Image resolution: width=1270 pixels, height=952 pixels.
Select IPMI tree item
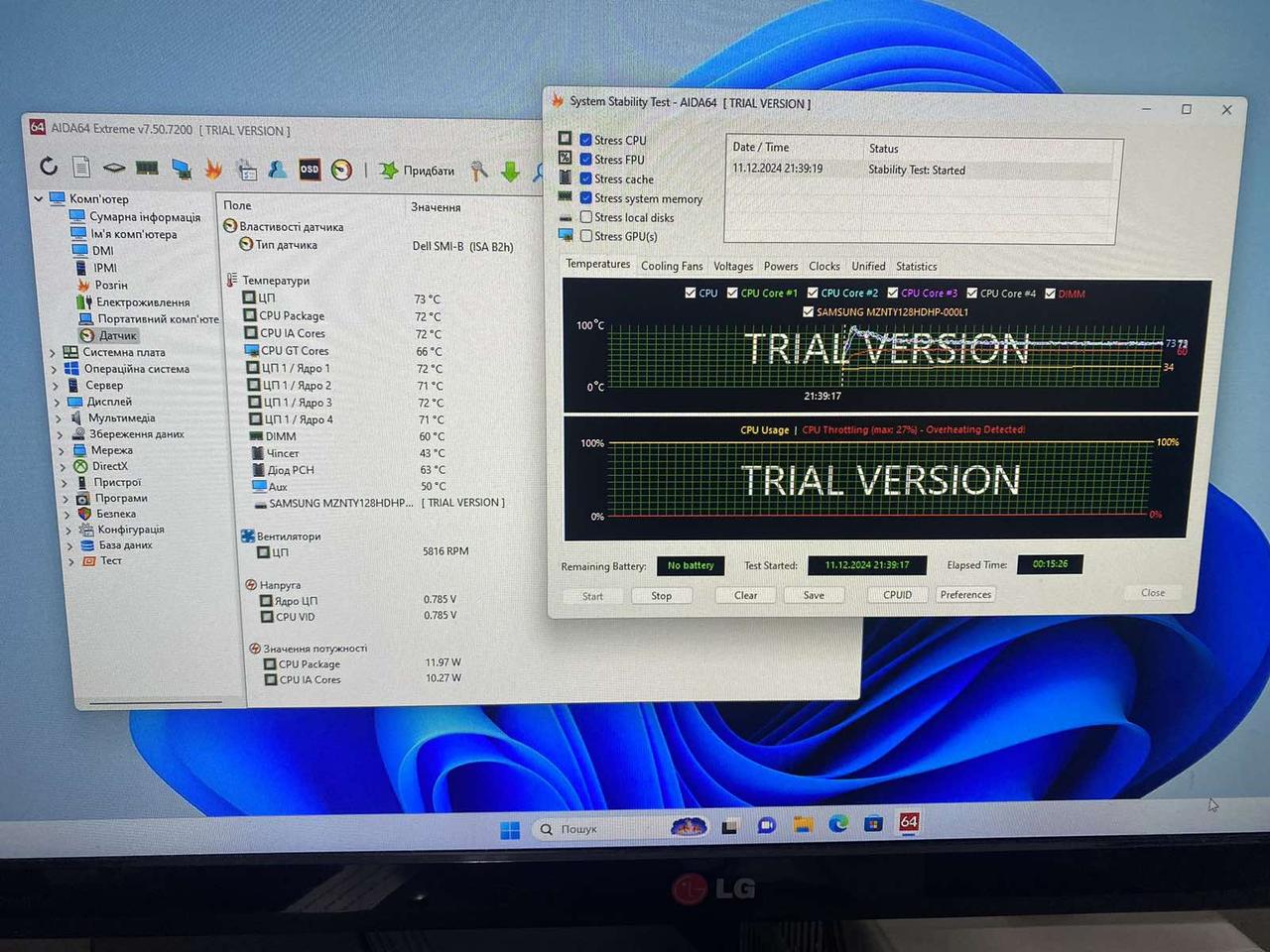pyautogui.click(x=105, y=268)
